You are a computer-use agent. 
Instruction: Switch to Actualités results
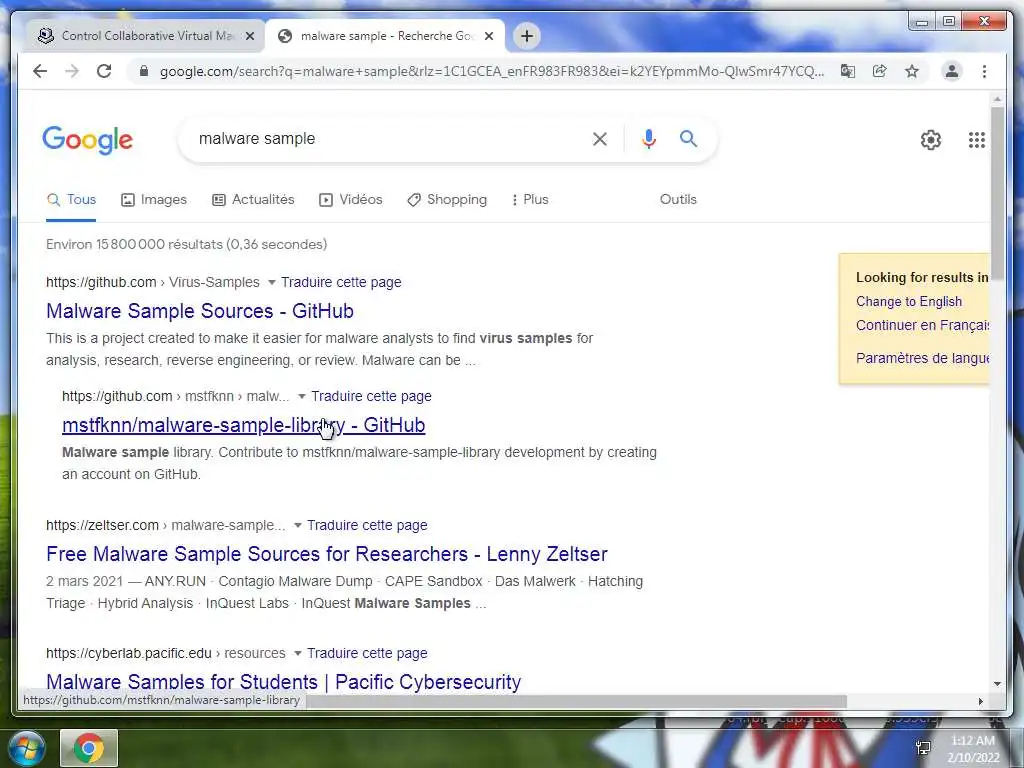pos(253,200)
